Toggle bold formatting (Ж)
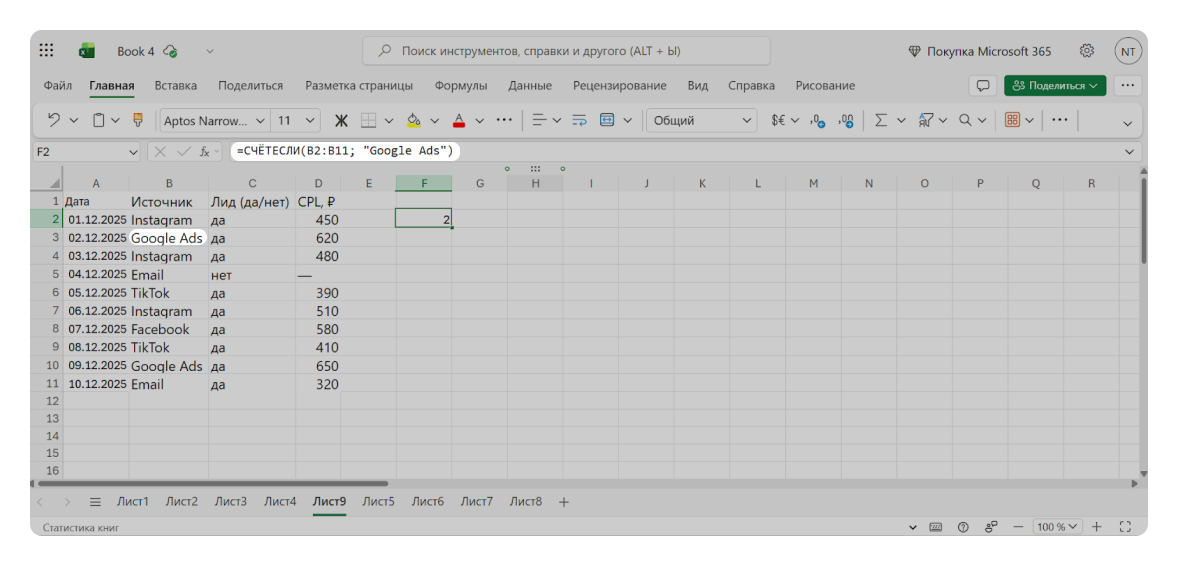The image size is (1178, 566). (x=340, y=120)
